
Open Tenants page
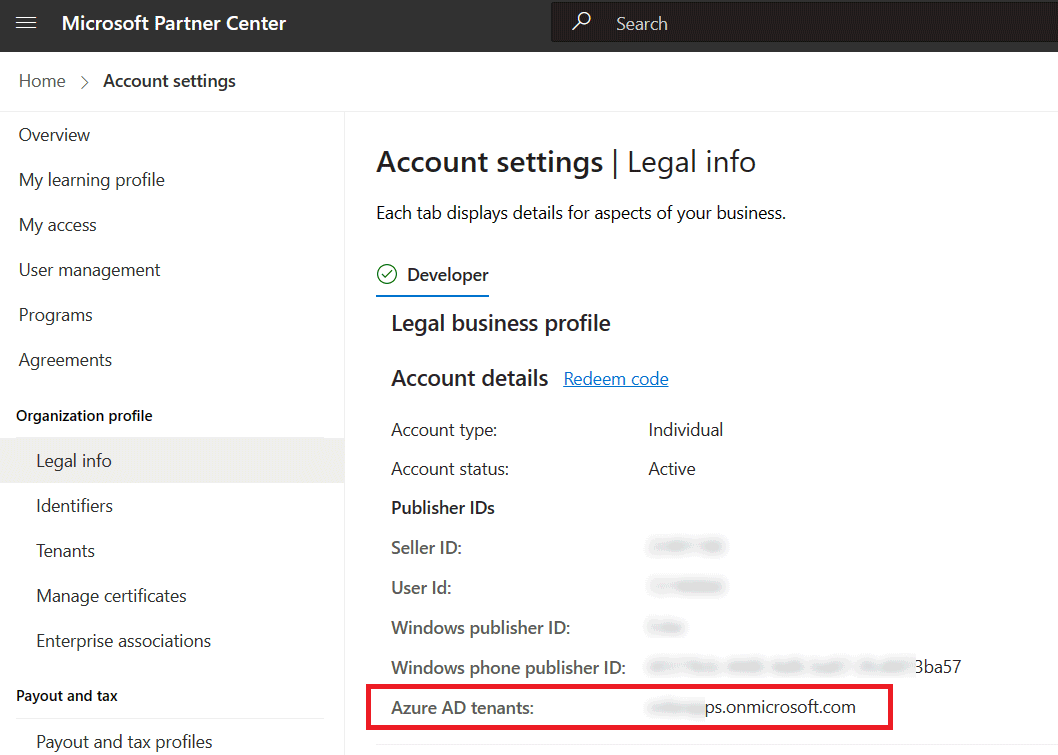(x=65, y=551)
